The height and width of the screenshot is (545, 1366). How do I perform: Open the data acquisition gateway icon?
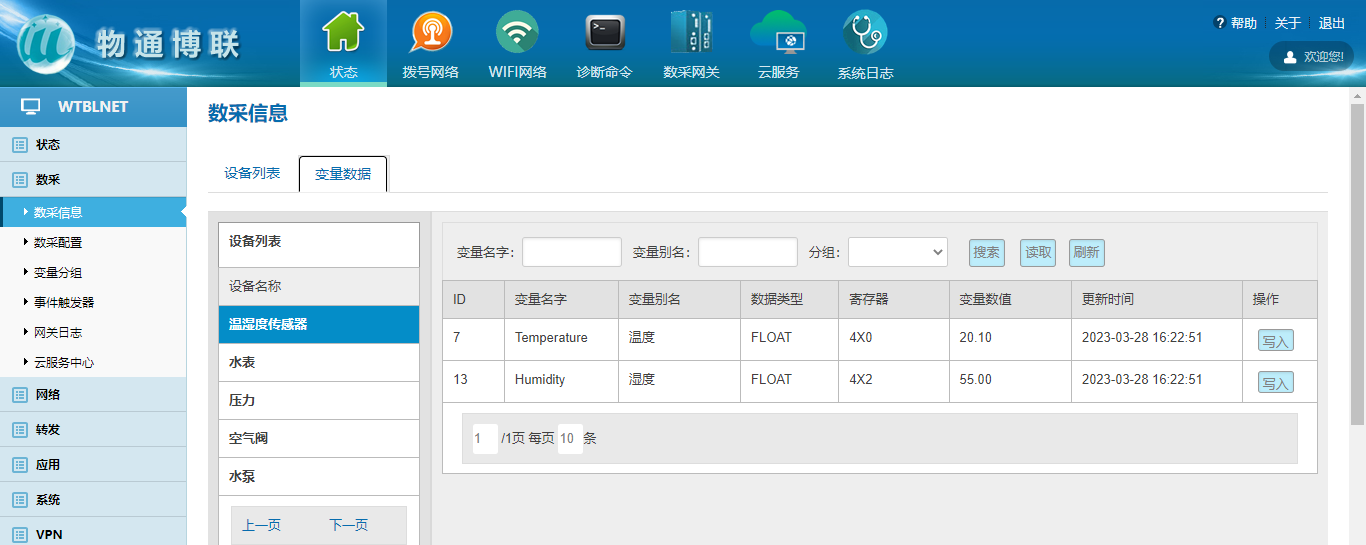[x=691, y=34]
